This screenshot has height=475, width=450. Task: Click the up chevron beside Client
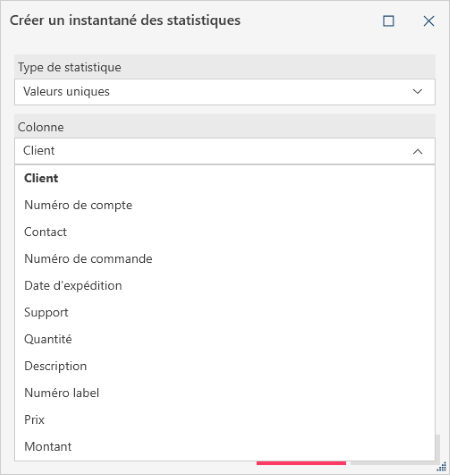point(417,152)
